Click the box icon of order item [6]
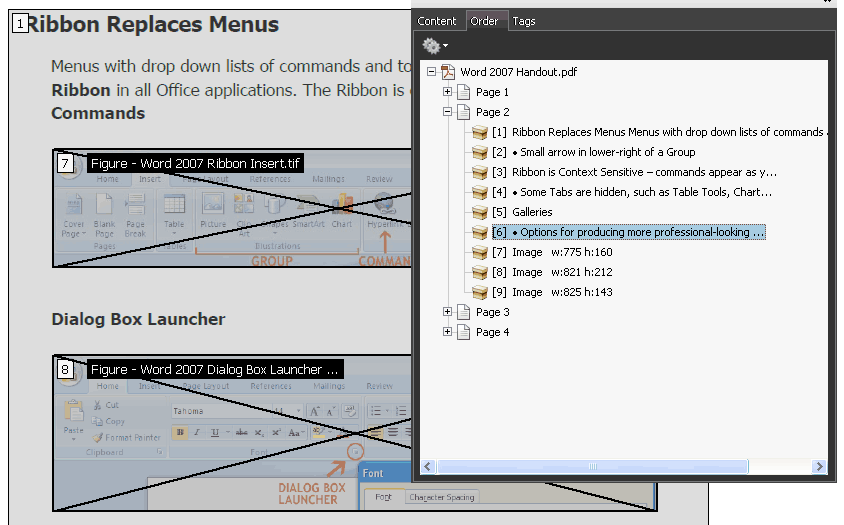Image resolution: width=844 pixels, height=525 pixels. (x=480, y=232)
